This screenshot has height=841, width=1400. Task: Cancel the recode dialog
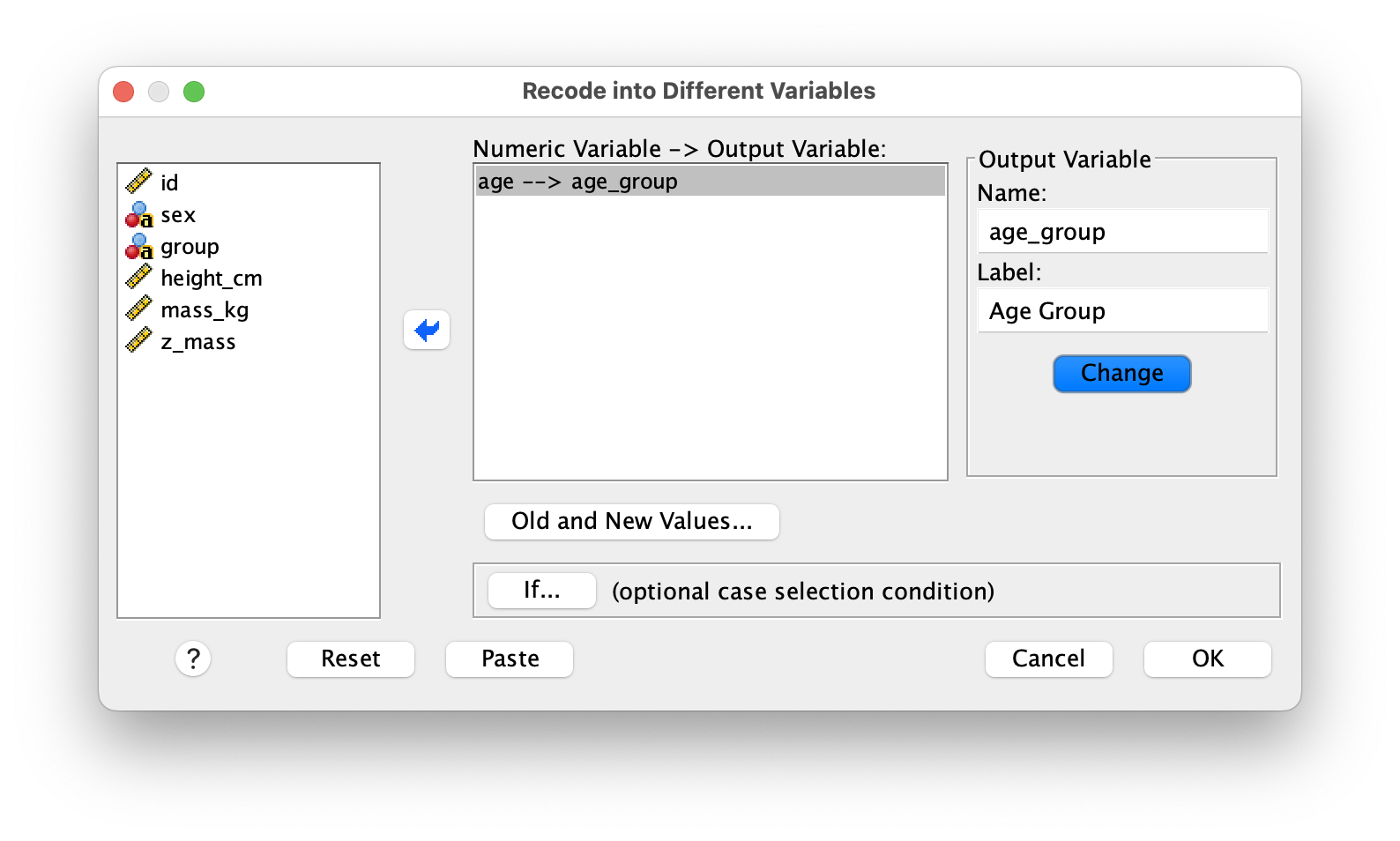1048,659
